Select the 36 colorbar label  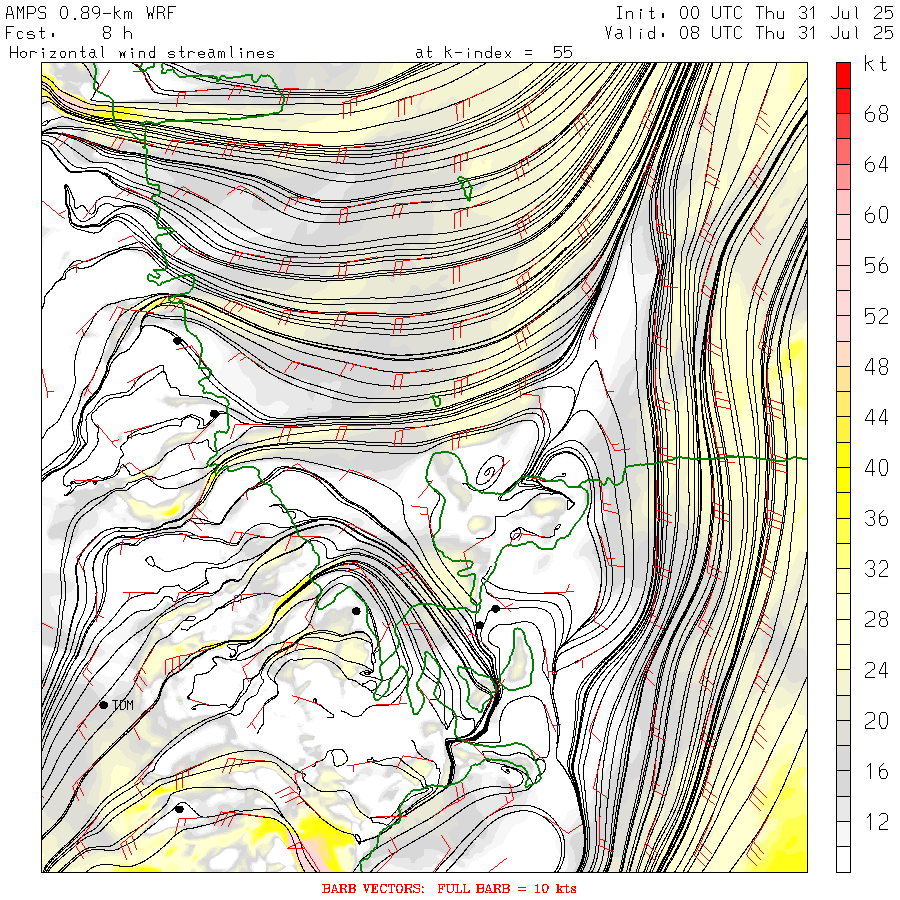tap(876, 518)
